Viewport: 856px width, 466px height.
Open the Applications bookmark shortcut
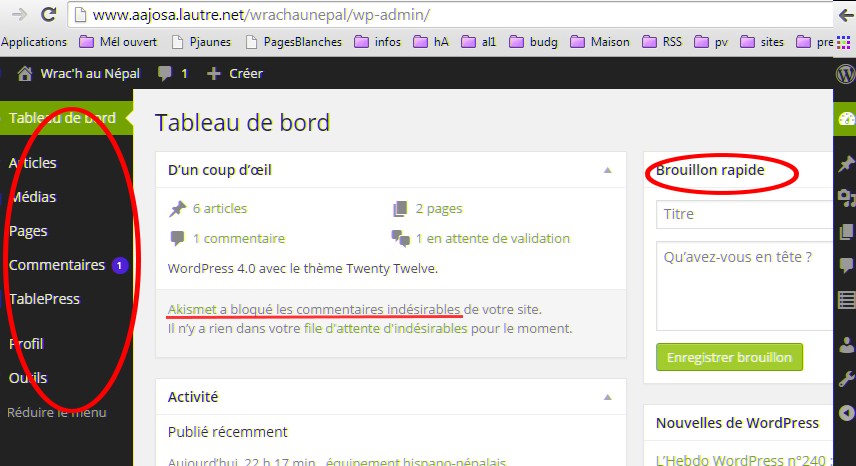33,42
